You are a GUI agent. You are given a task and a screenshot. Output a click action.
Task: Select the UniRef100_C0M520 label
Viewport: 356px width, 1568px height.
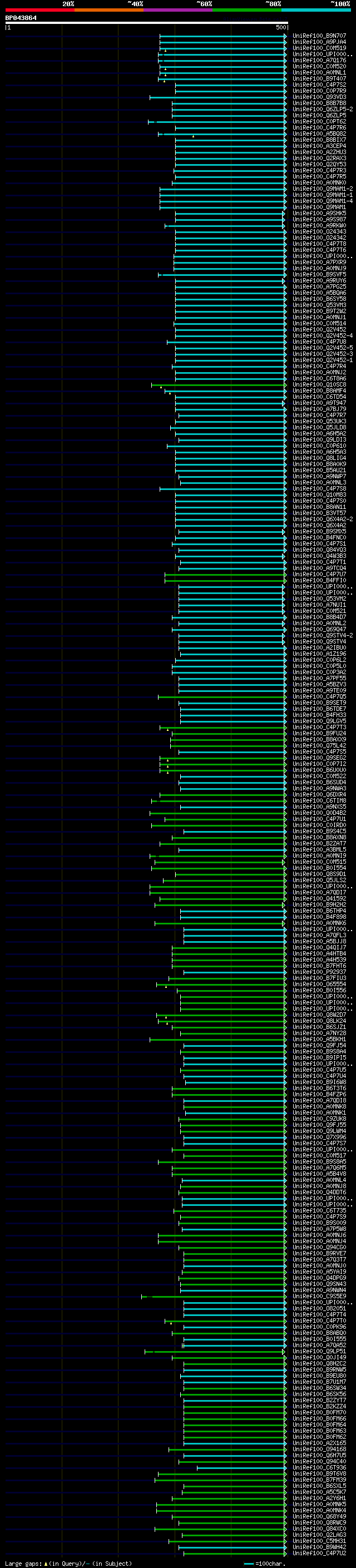coord(319,66)
